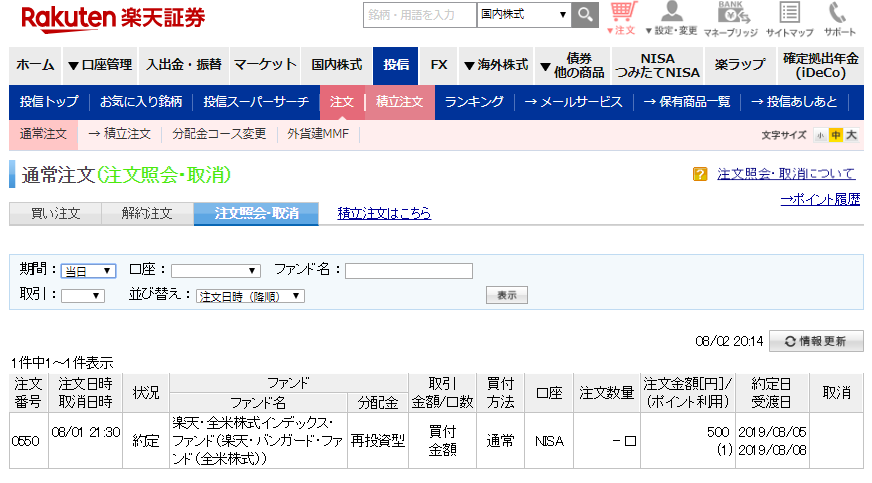The width and height of the screenshot is (872, 483).
Task: Open the shopping cart 注文 icon
Action: point(622,18)
